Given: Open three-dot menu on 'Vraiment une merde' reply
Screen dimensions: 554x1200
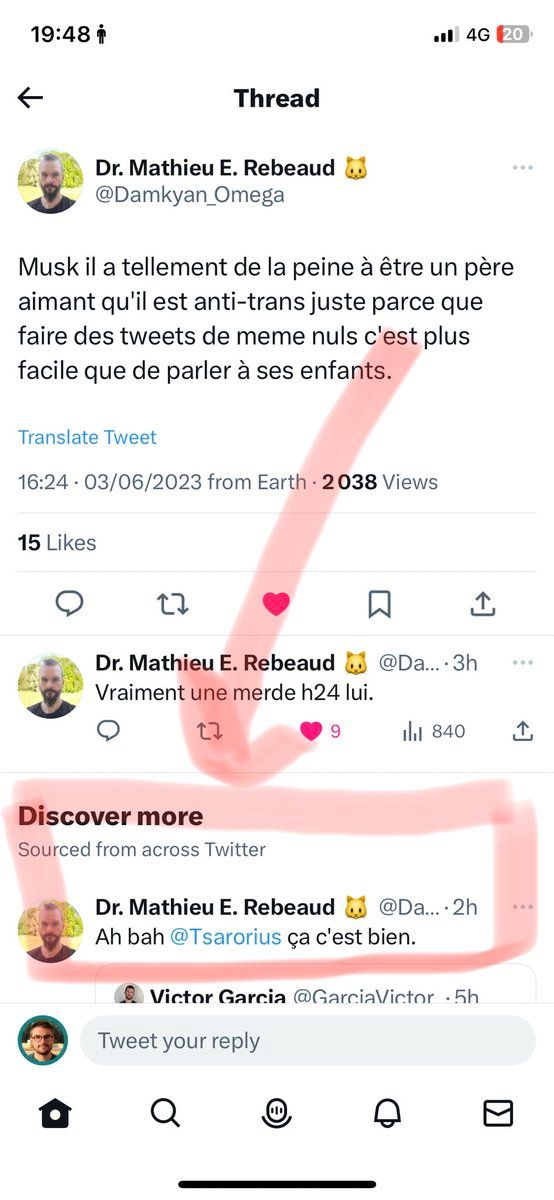Looking at the screenshot, I should pyautogui.click(x=522, y=662).
